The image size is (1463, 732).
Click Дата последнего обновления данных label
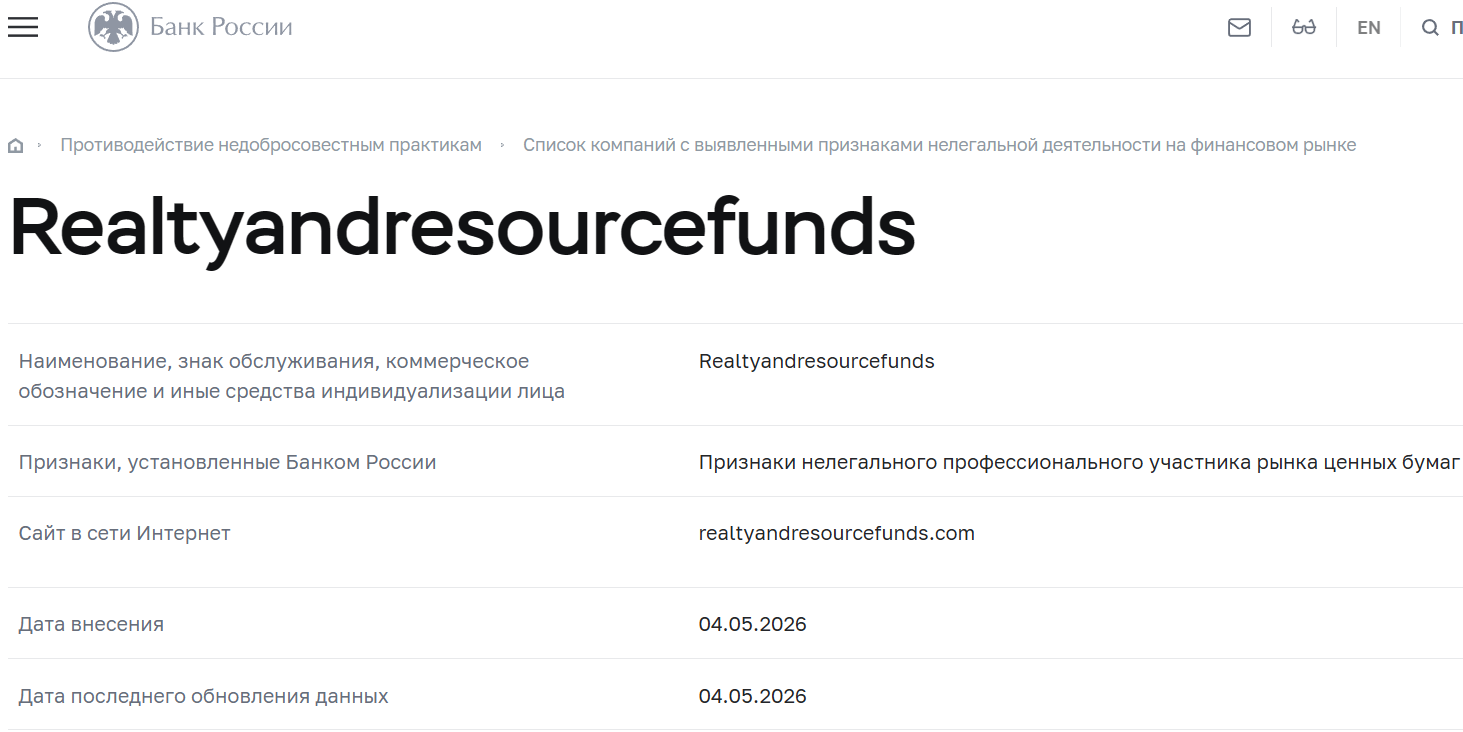(x=204, y=696)
